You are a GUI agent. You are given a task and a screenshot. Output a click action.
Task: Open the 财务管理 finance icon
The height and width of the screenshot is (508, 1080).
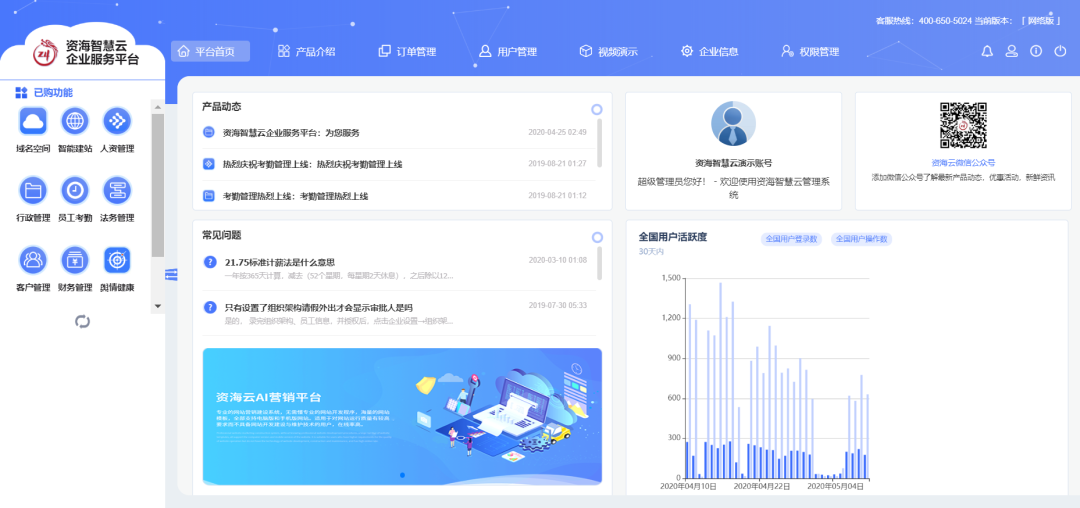click(x=75, y=261)
